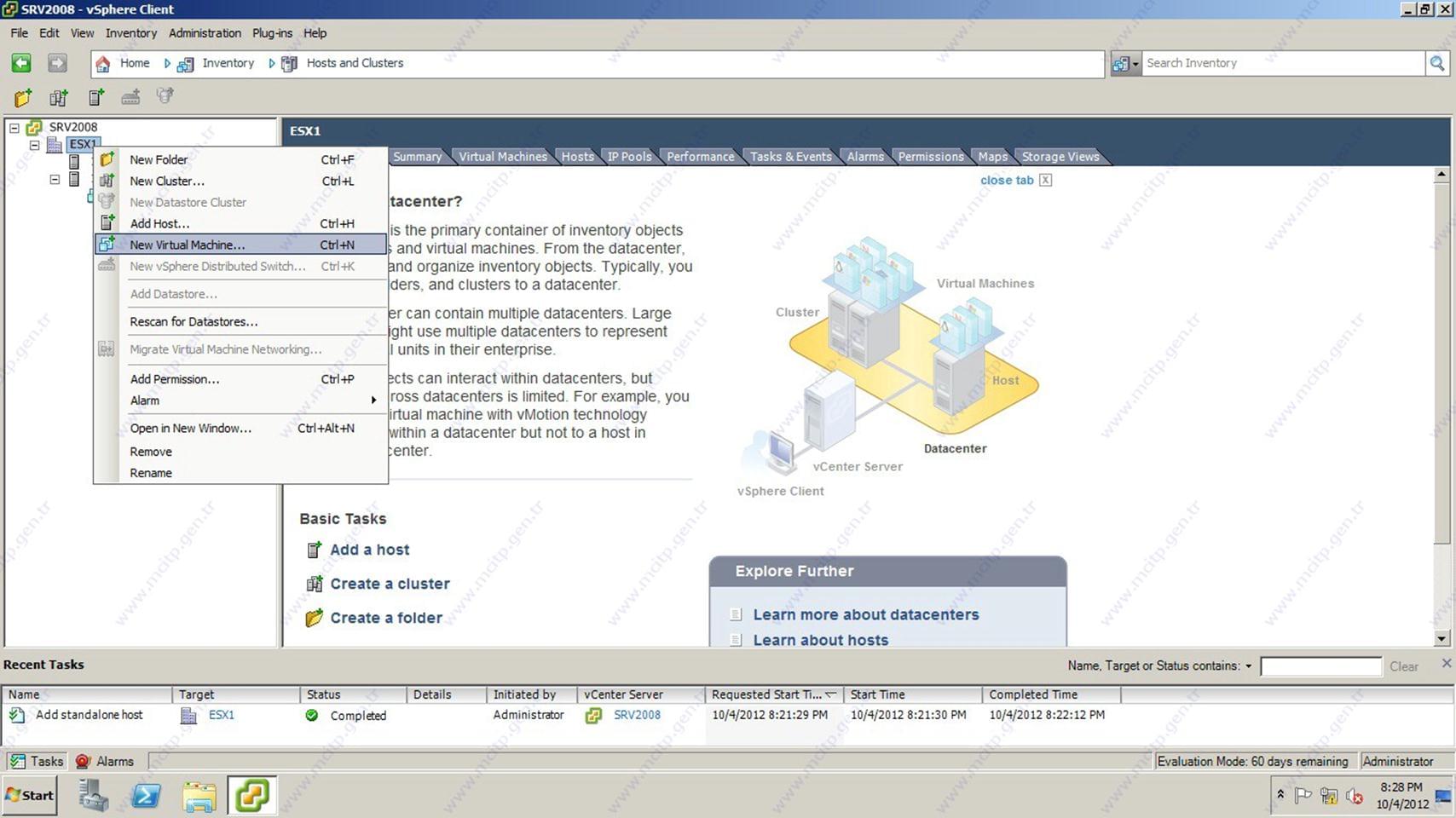Open the 'Name, Target or Status contains' dropdown
Screen dimensions: 1456x818
1249,666
